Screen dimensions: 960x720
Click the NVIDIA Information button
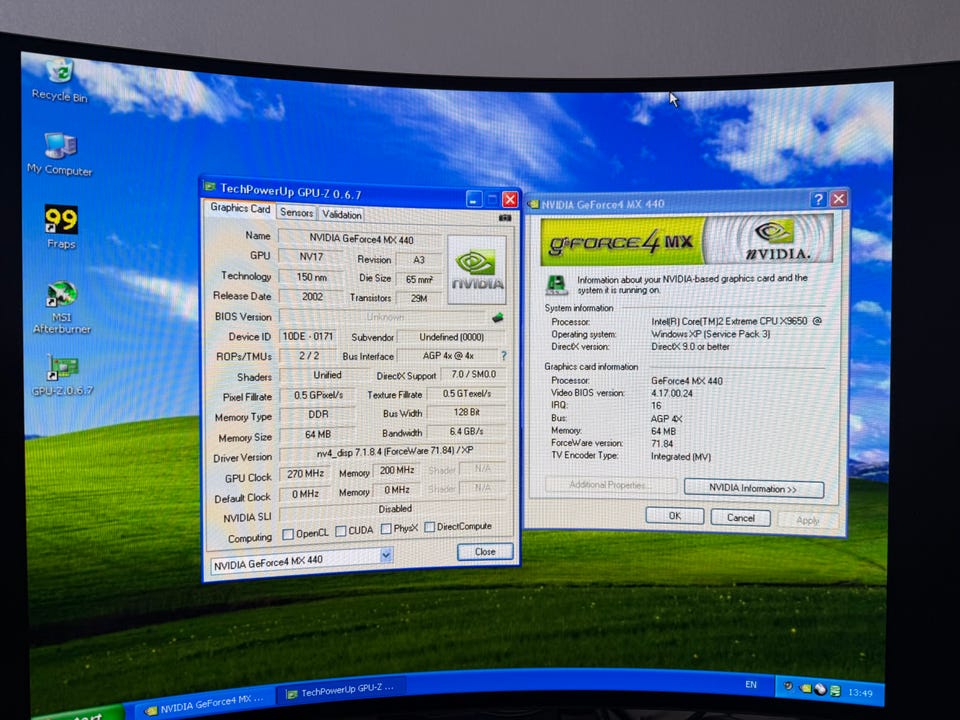(753, 489)
